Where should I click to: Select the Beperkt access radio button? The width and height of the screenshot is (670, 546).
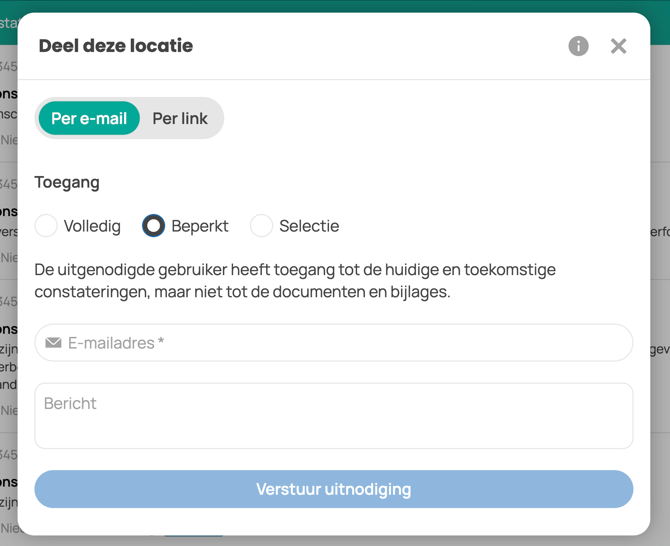coord(153,226)
